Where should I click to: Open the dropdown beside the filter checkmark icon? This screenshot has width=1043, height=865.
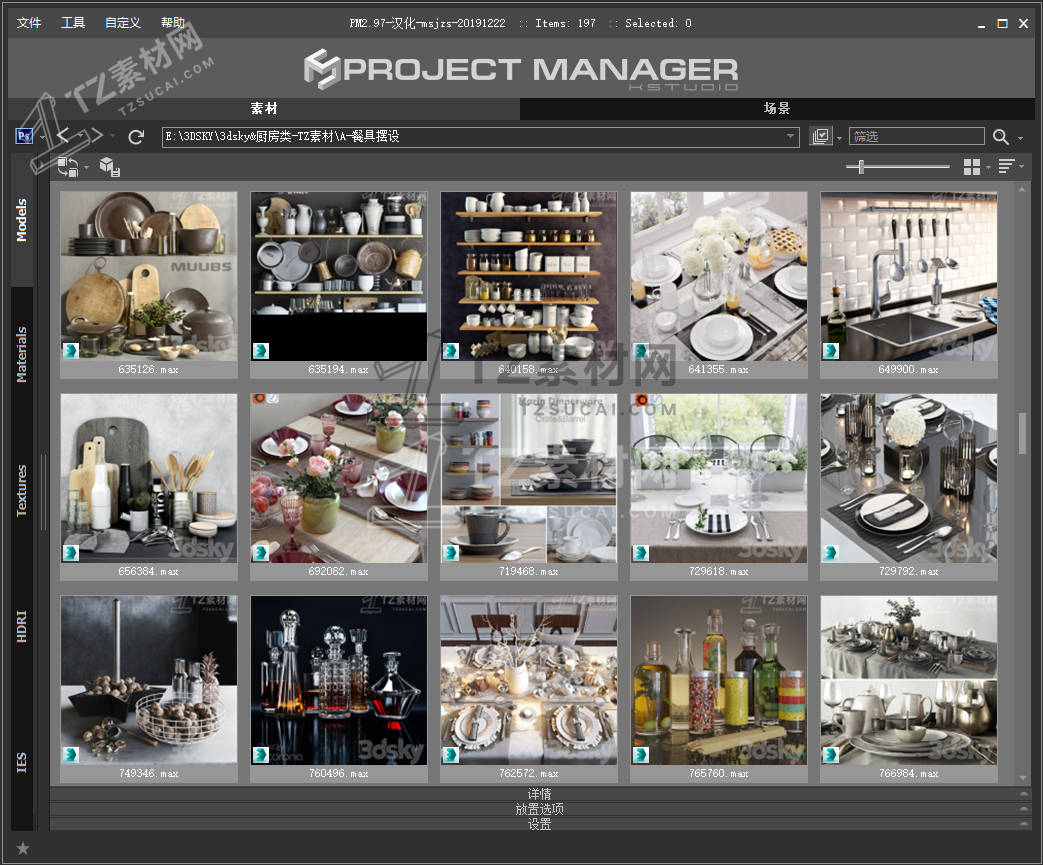tap(839, 138)
